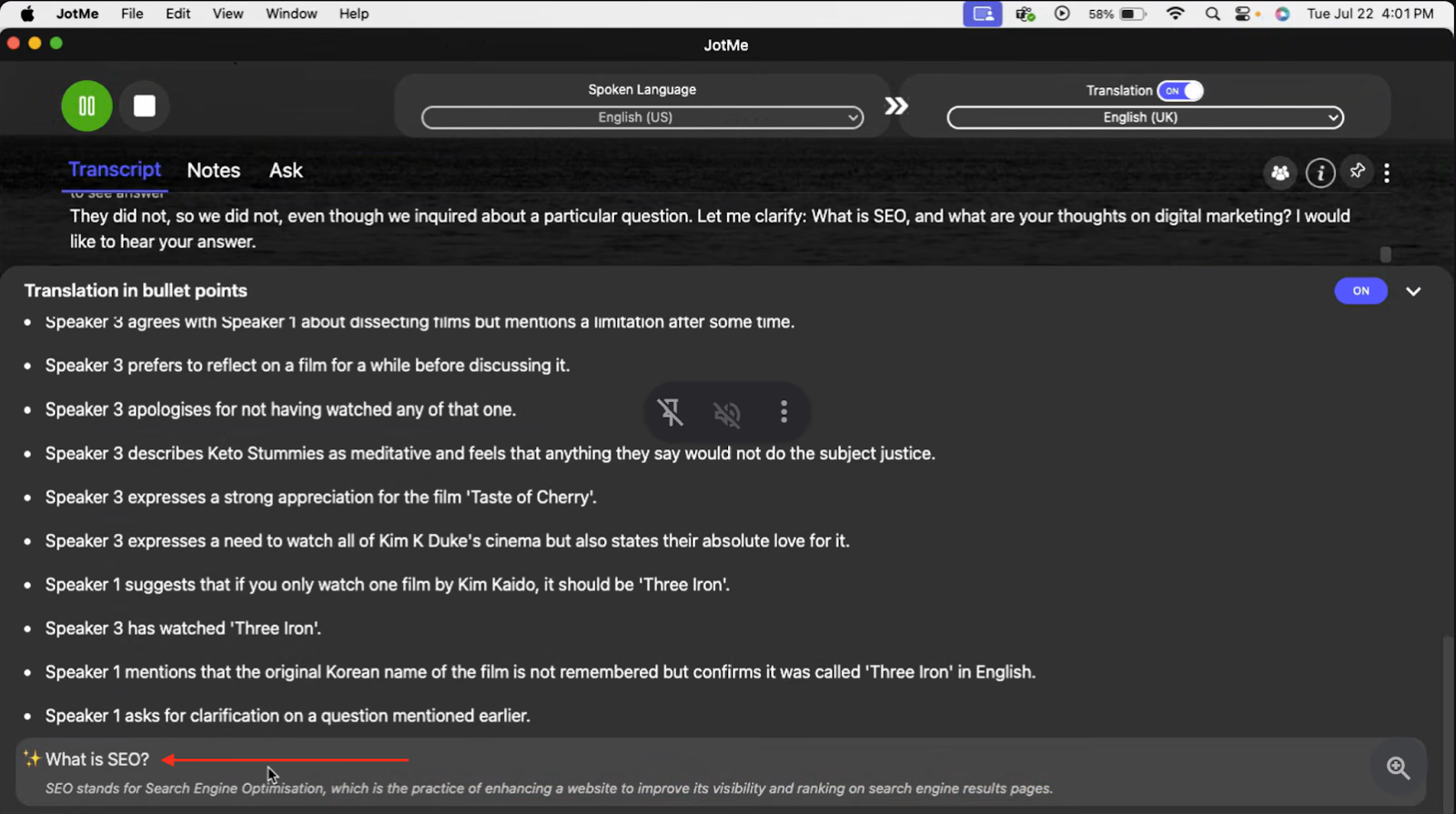Toggle the bullet points ON switch
This screenshot has height=814, width=1456.
tap(1360, 291)
